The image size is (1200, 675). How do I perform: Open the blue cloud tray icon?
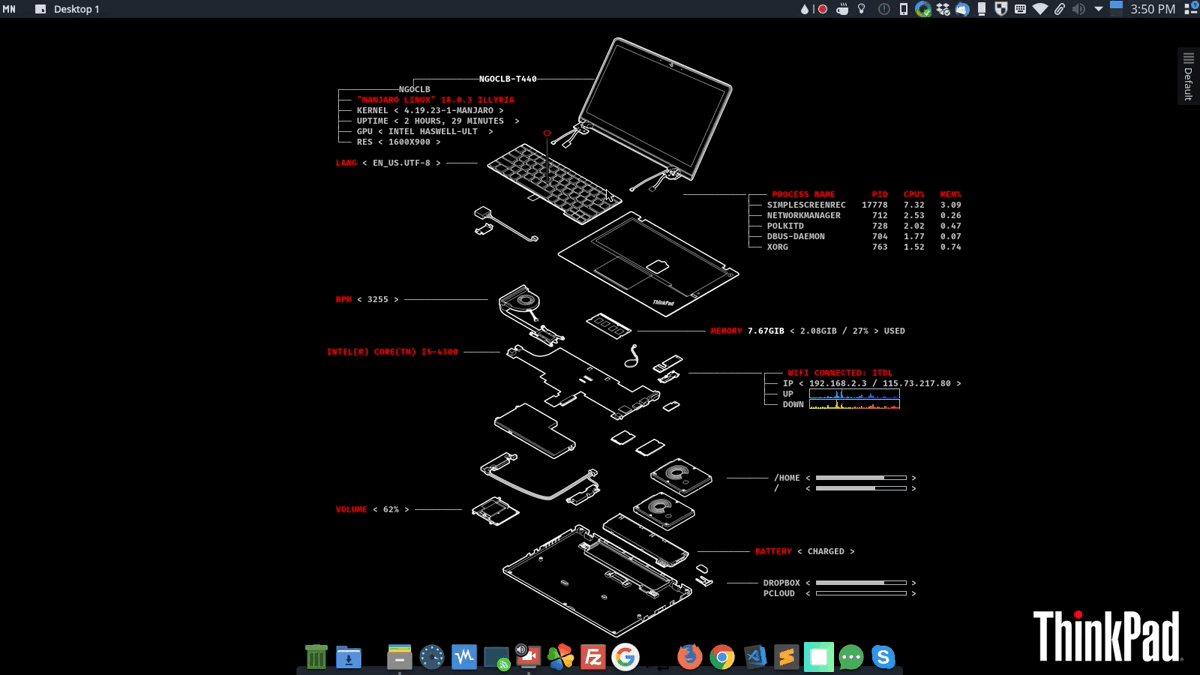pyautogui.click(x=962, y=9)
